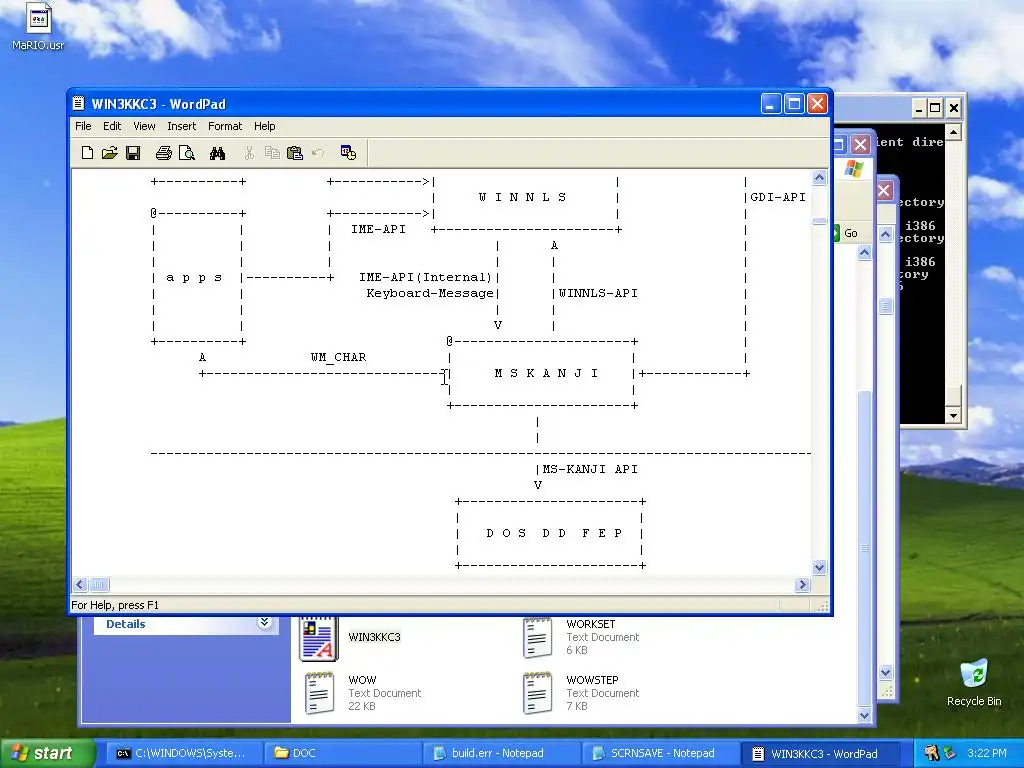Click command prompt window scrollbar down arrow
The image size is (1024, 768).
pos(953,415)
